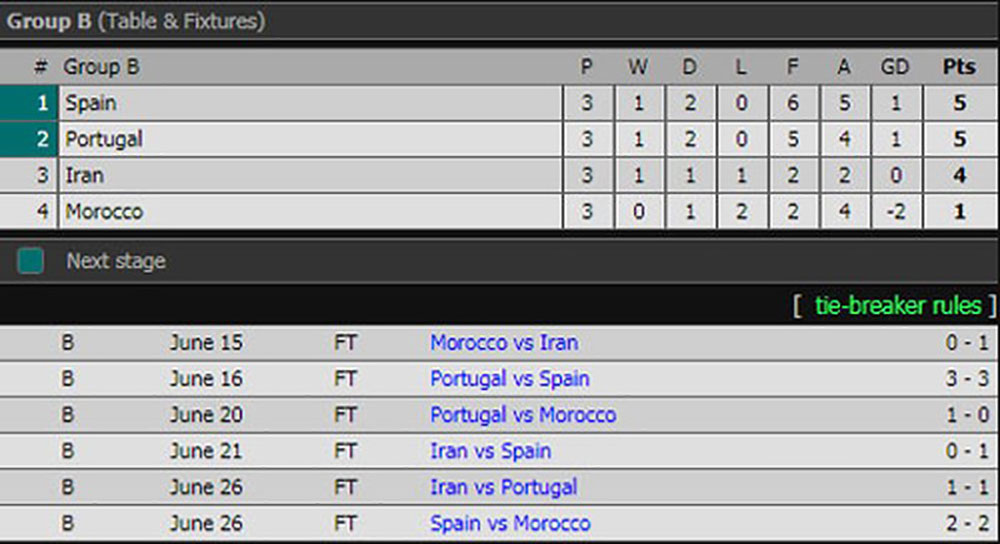Open the Spain vs Morocco match
The image size is (1000, 544).
[510, 524]
